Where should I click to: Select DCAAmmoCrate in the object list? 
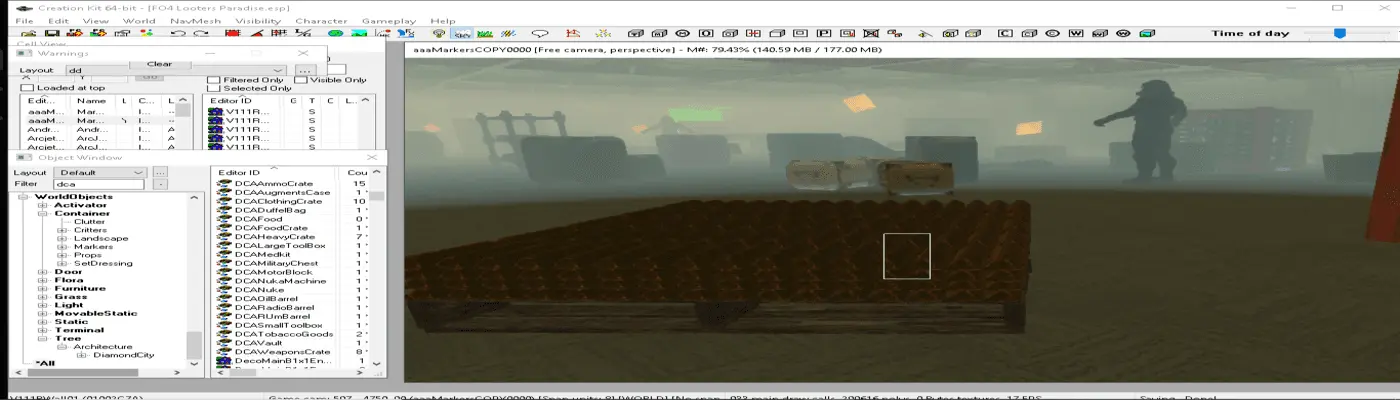tap(274, 184)
